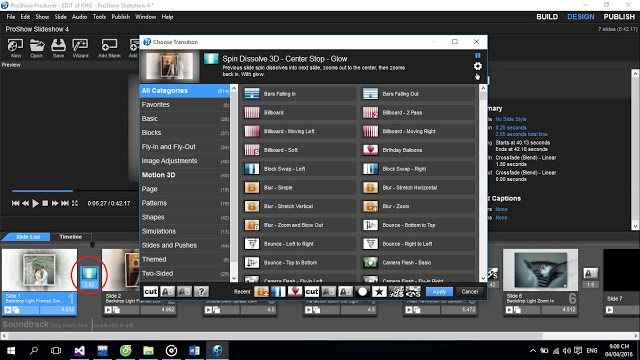640x360 pixels.
Task: Cancel the Choose Transition dialog
Action: coord(469,291)
